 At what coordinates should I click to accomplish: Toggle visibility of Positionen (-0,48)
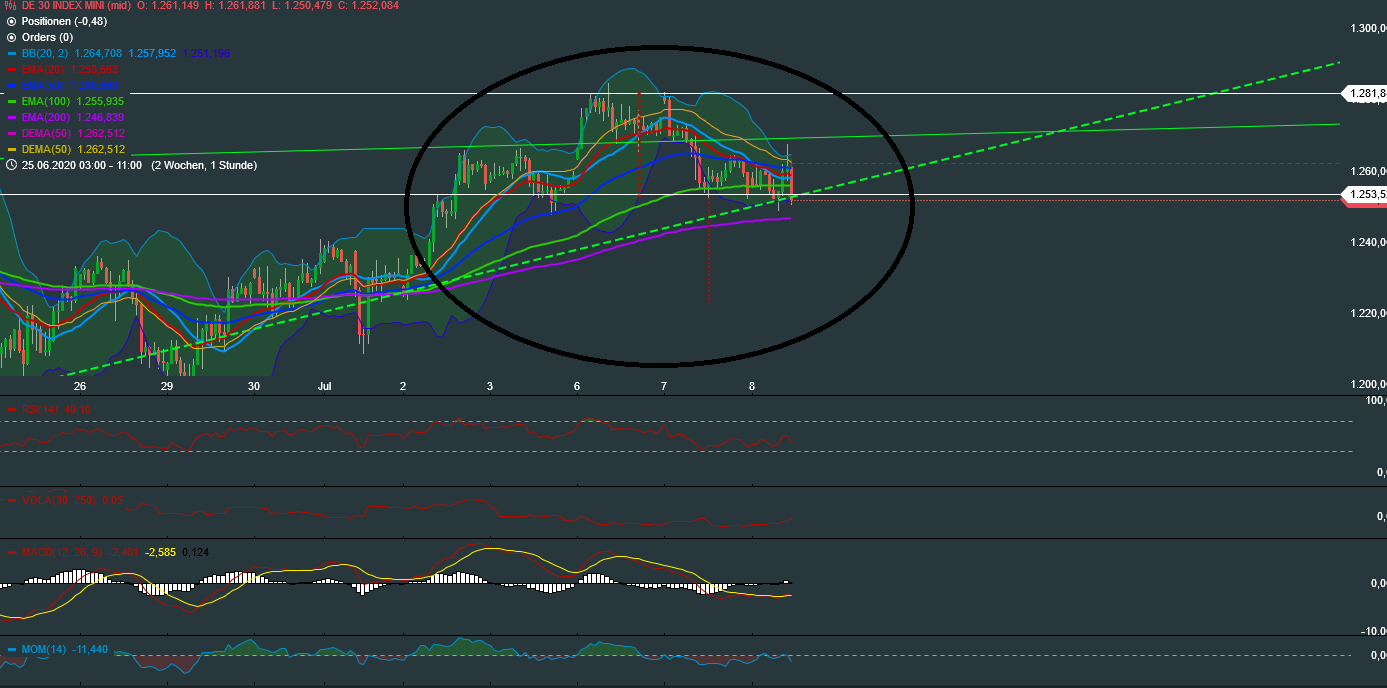click(x=10, y=22)
